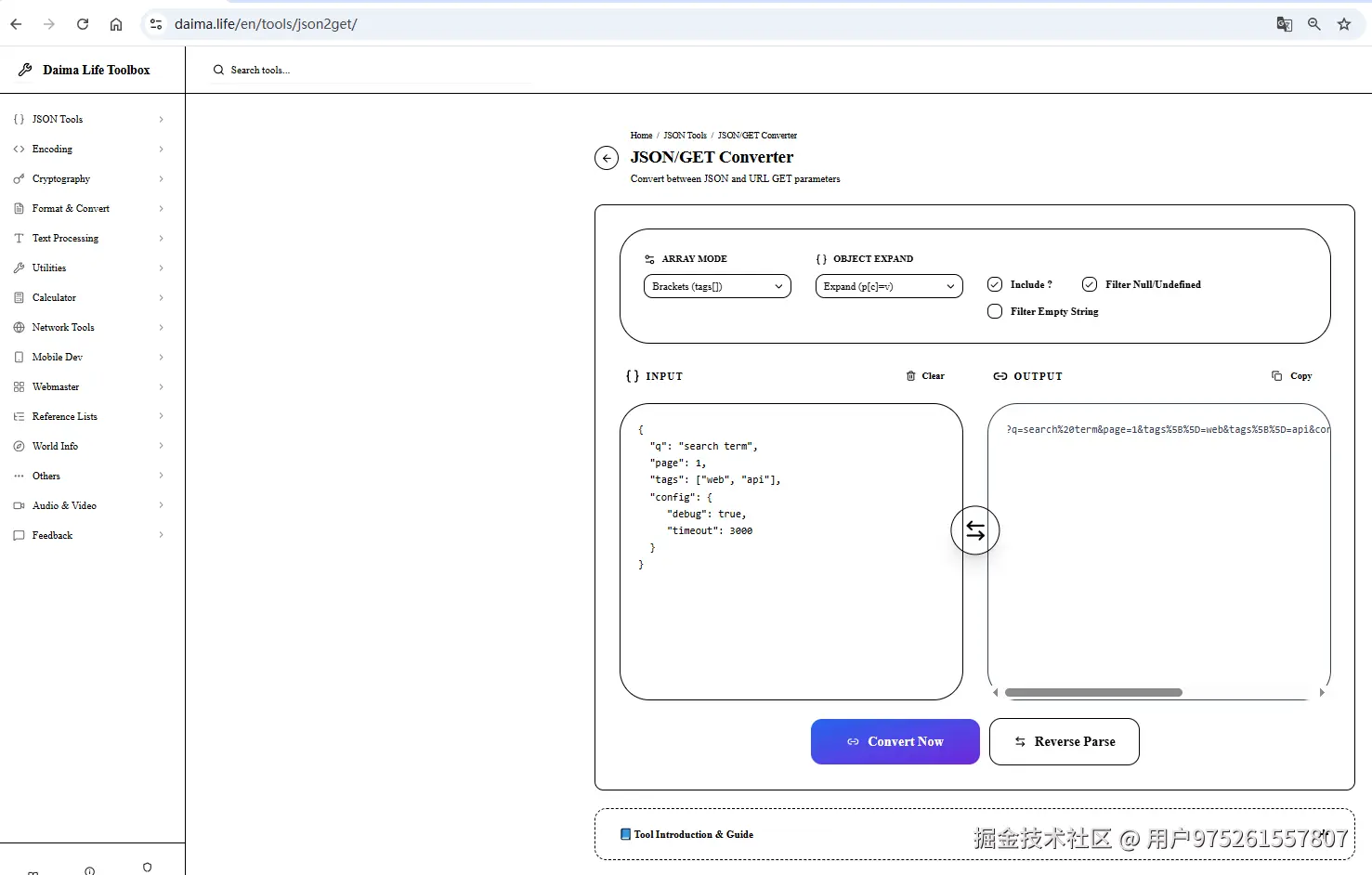Expand the Others category chevron
The image size is (1372, 875).
pyautogui.click(x=161, y=476)
